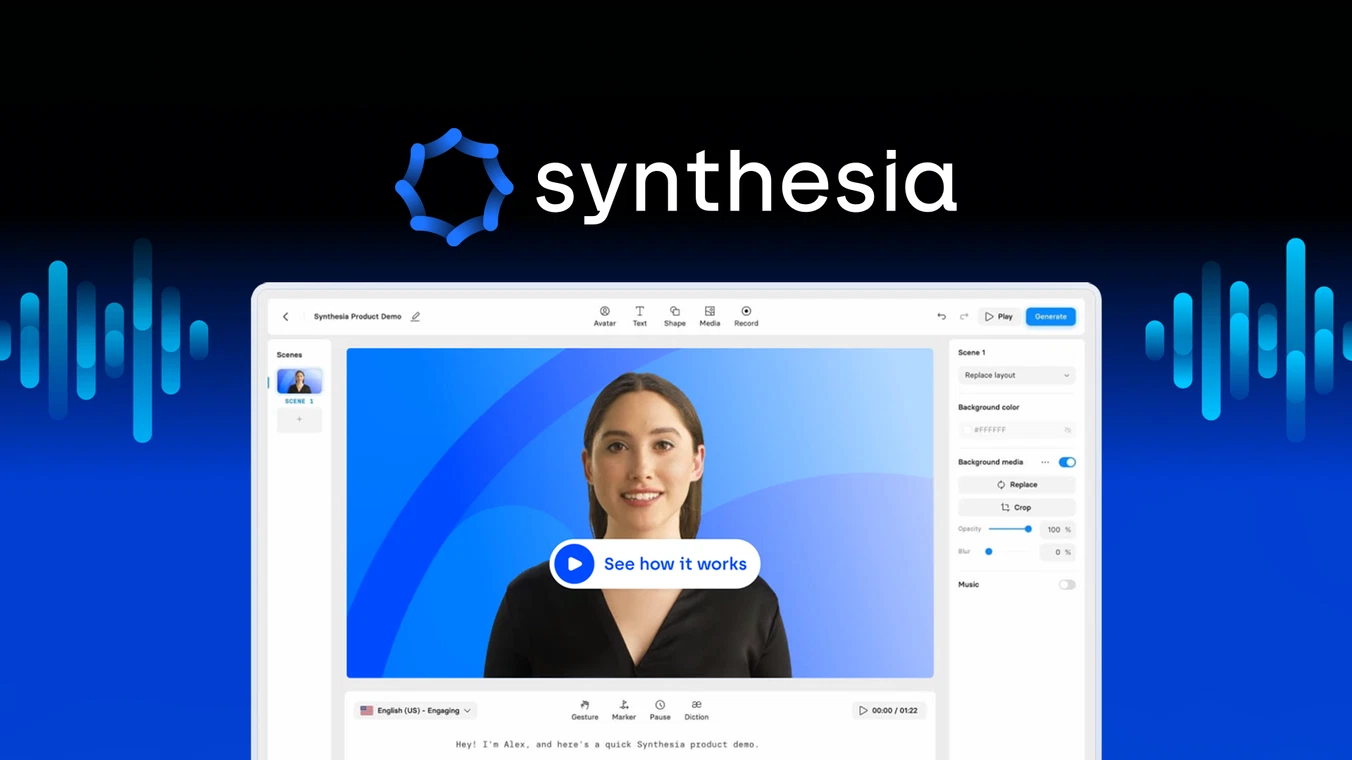Click See how it works play button
Image resolution: width=1352 pixels, height=760 pixels.
coord(573,564)
